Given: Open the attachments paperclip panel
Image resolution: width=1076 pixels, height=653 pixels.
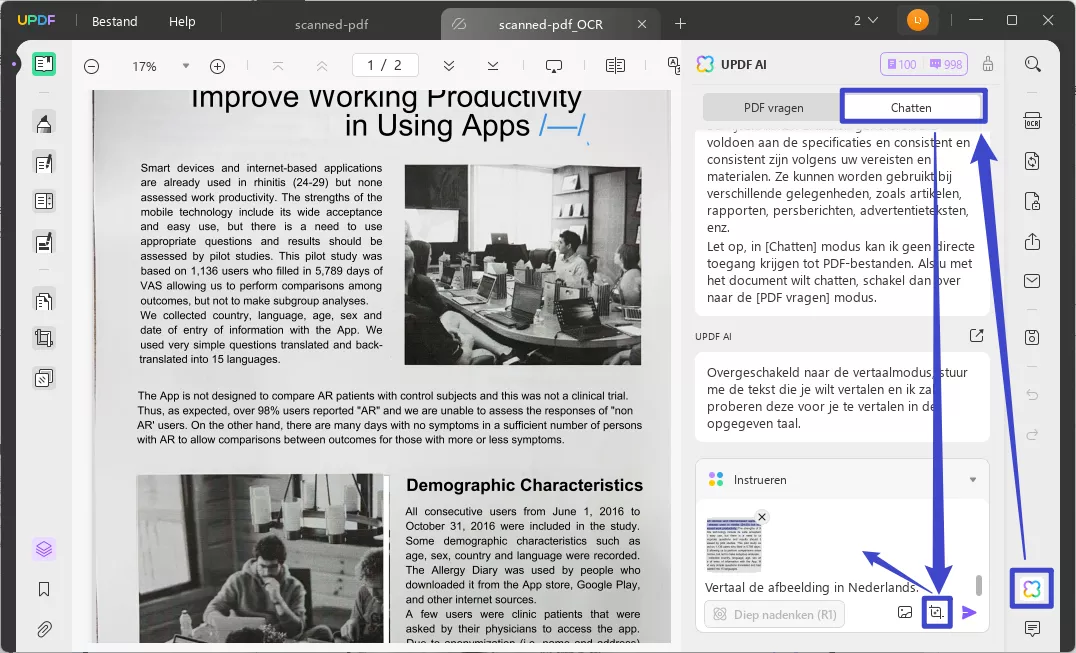Looking at the screenshot, I should point(44,629).
